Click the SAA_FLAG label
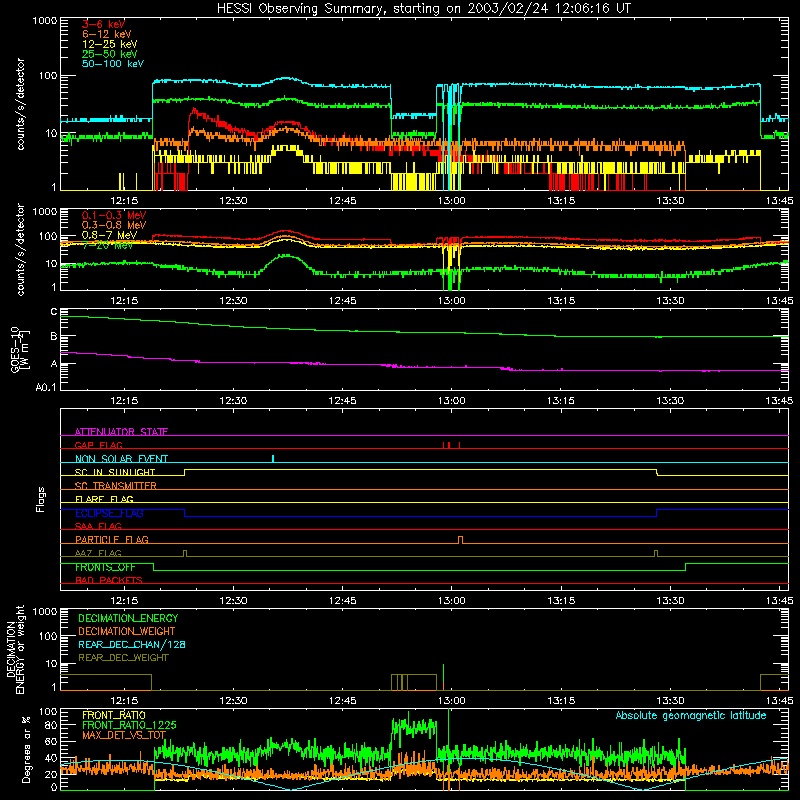800x800 pixels. [x=98, y=526]
